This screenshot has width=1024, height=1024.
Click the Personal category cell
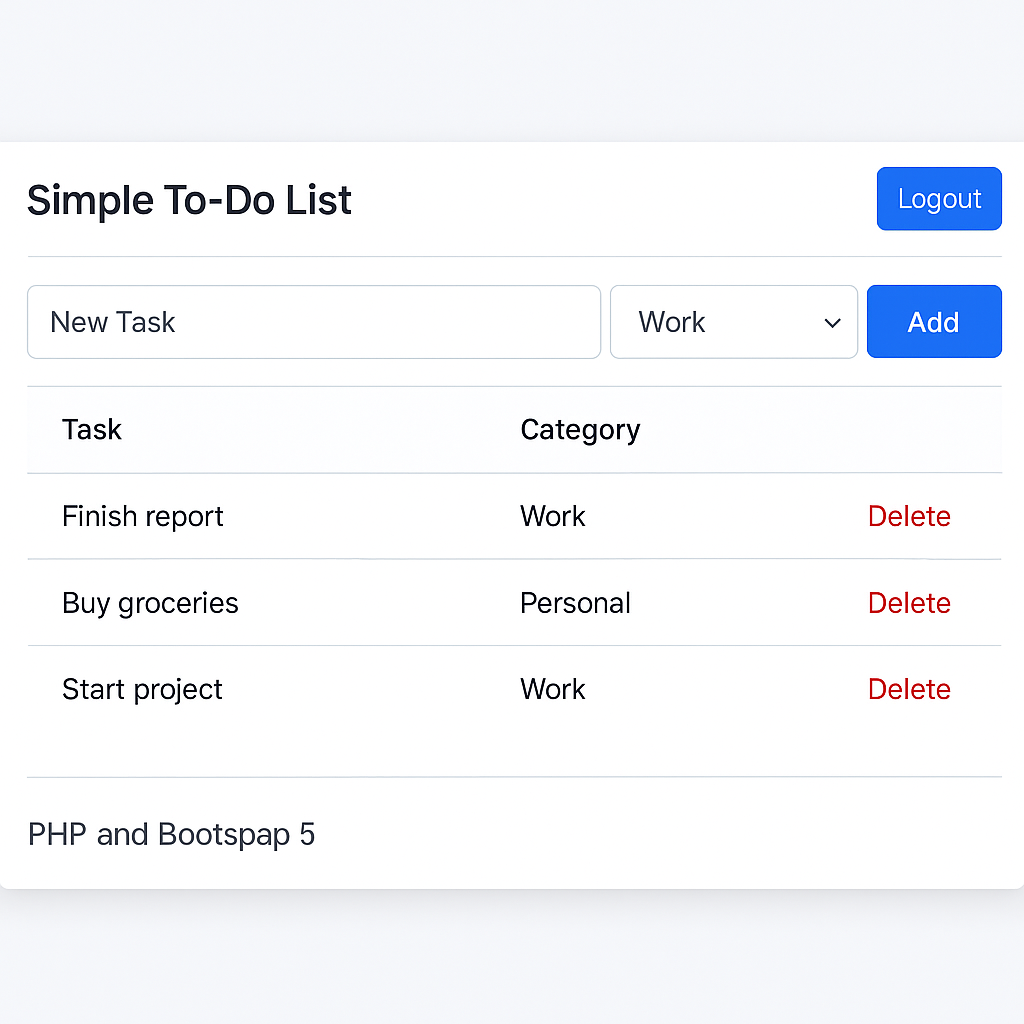(x=575, y=603)
